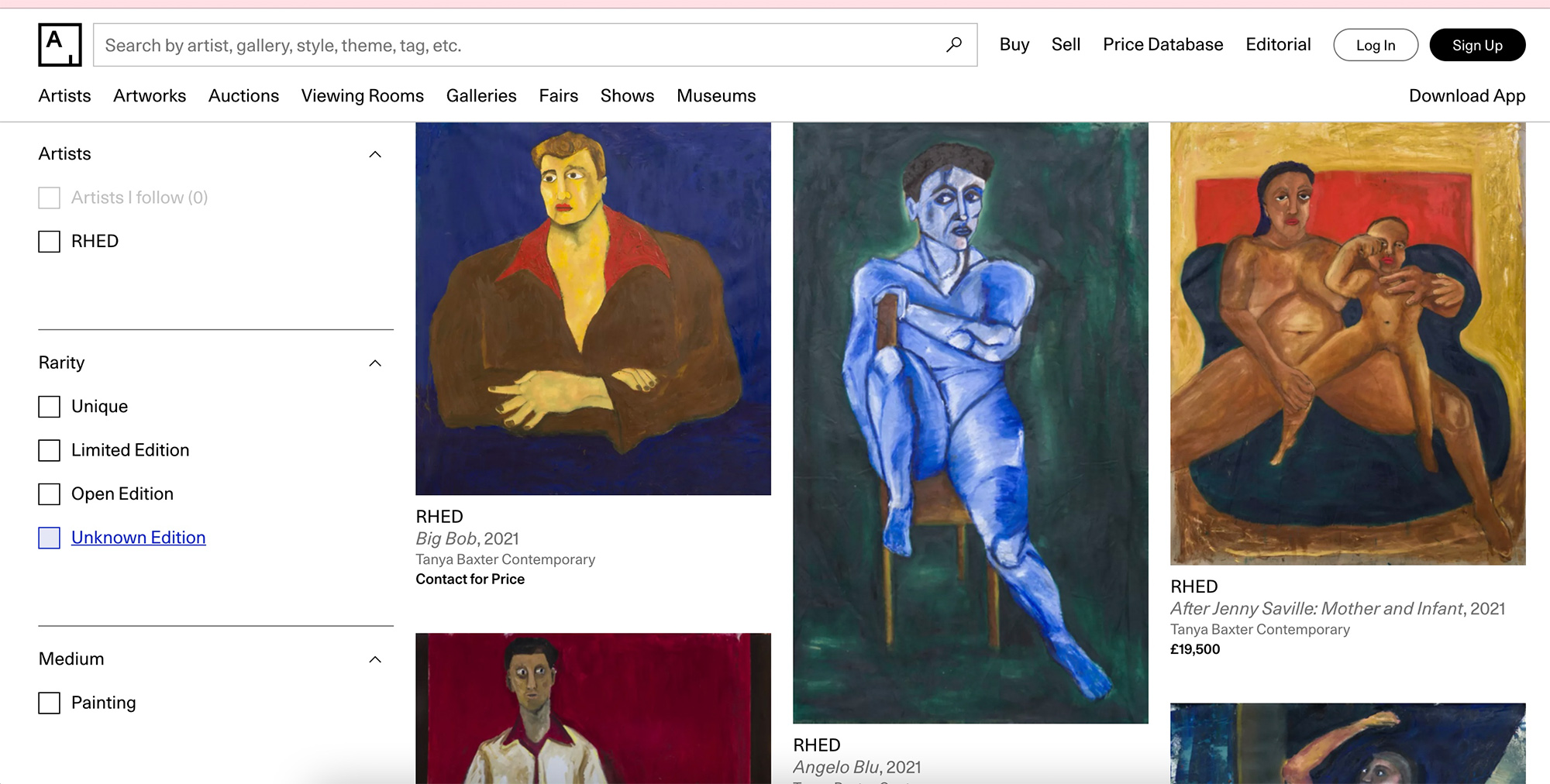Open the Price Database link
The width and height of the screenshot is (1550, 784).
[1162, 45]
